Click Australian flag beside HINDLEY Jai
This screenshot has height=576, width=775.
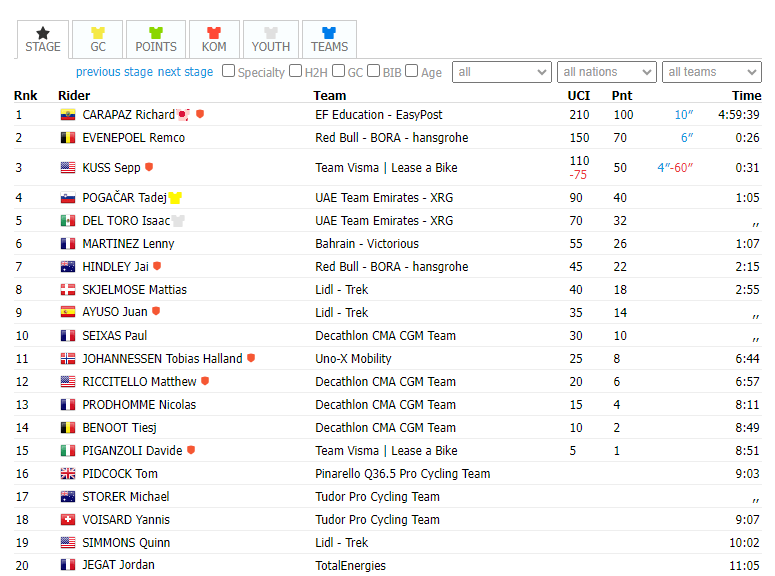pyautogui.click(x=68, y=266)
